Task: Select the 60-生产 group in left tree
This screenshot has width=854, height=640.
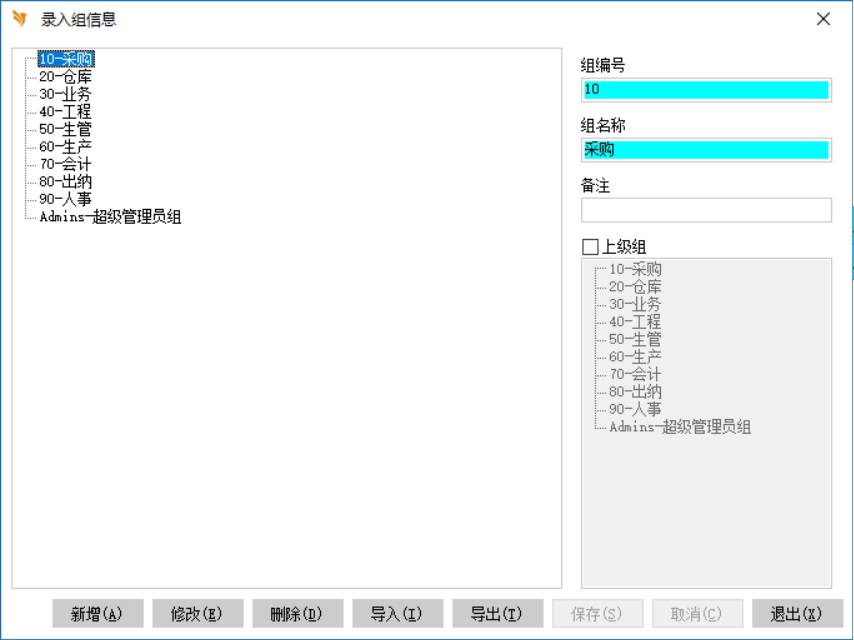Action: pos(65,147)
